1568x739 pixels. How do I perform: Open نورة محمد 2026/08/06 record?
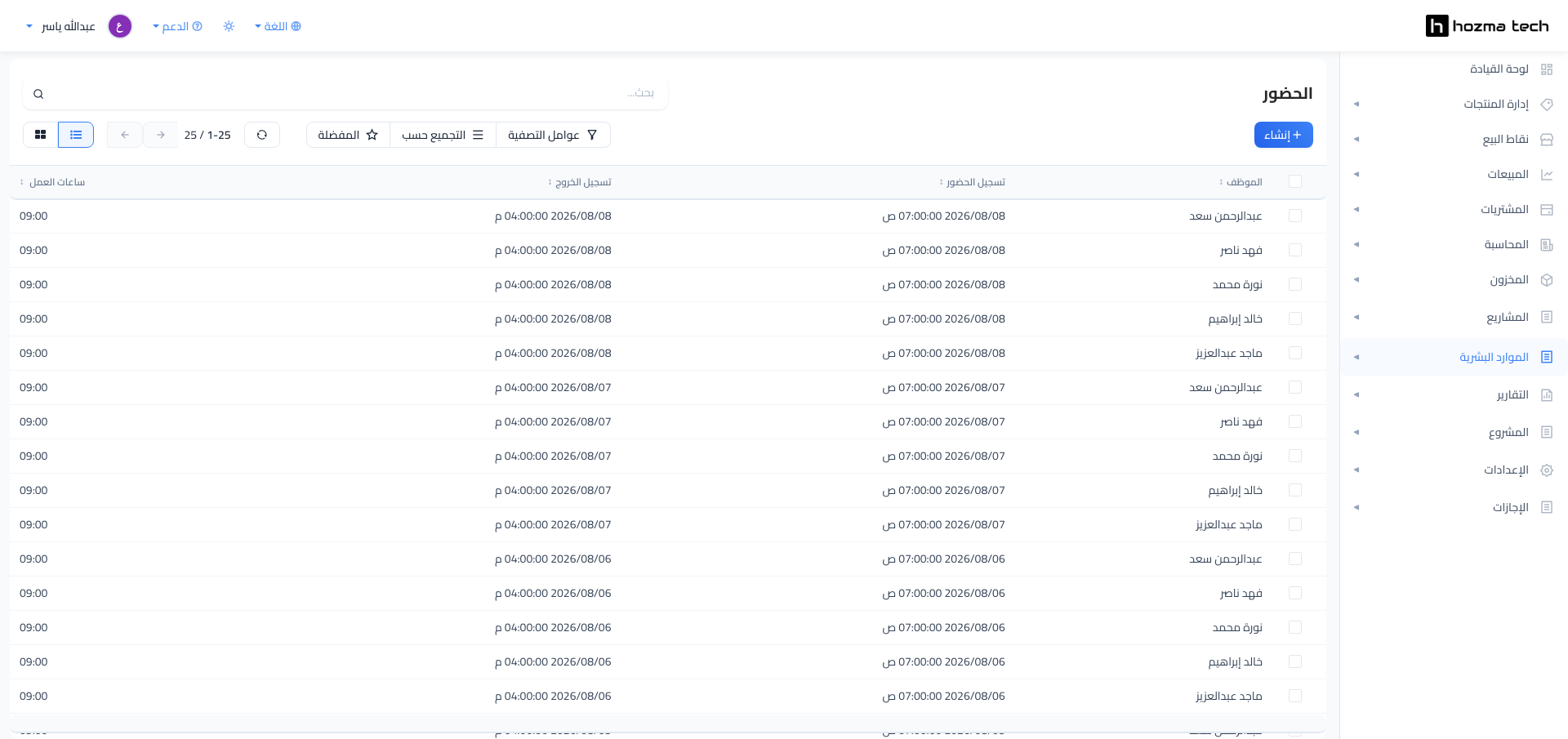point(667,627)
